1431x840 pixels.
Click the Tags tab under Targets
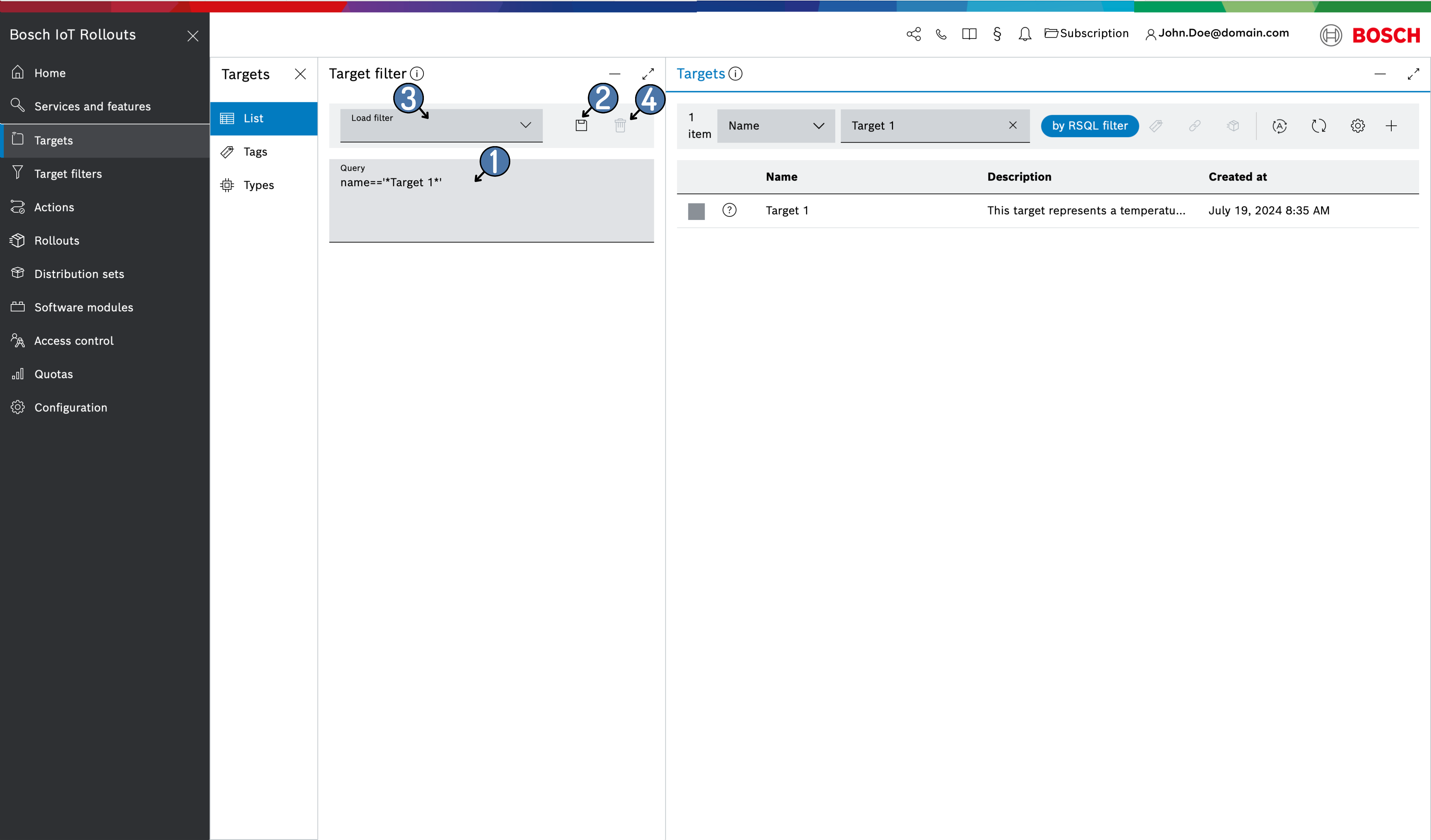pos(255,151)
